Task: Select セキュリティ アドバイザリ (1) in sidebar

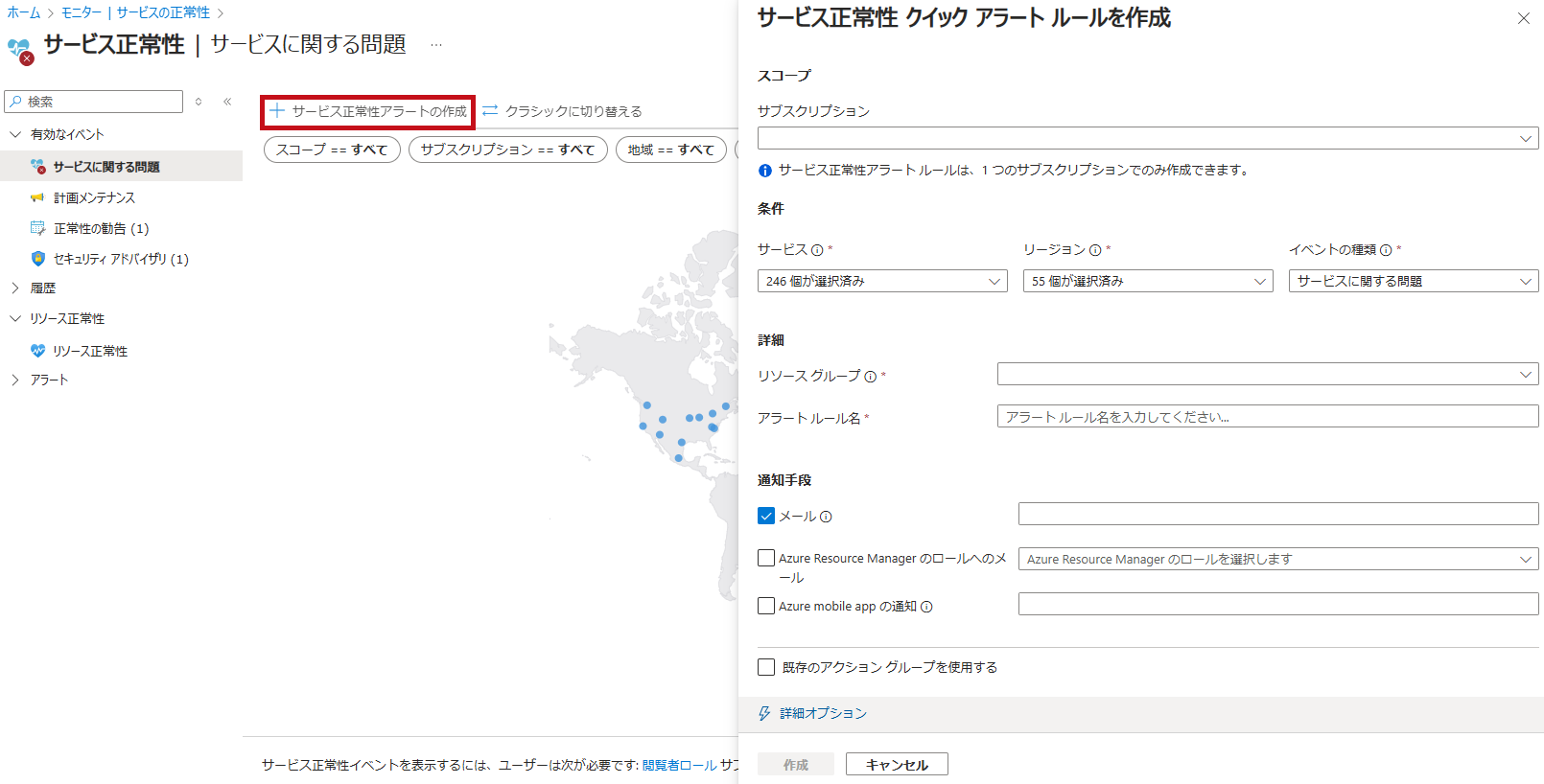Action: point(121,259)
